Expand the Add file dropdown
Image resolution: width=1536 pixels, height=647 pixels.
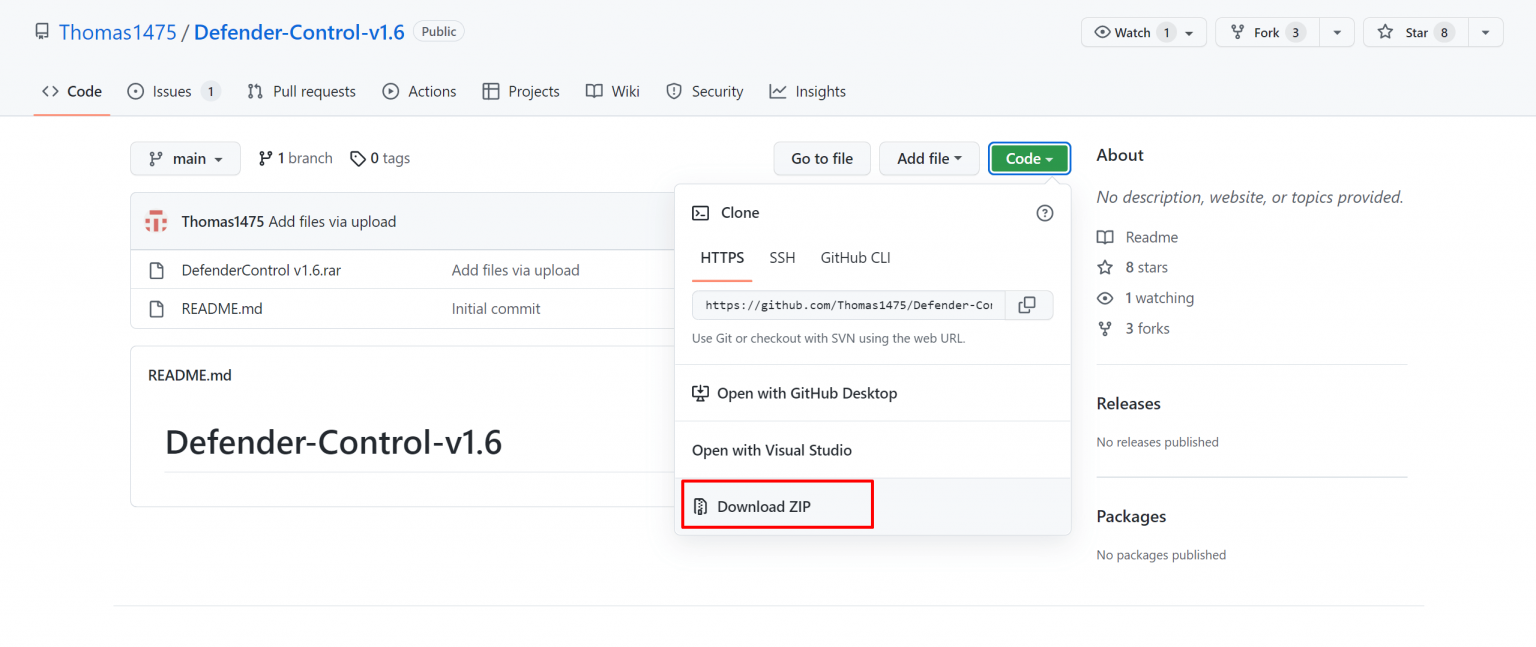pos(929,158)
